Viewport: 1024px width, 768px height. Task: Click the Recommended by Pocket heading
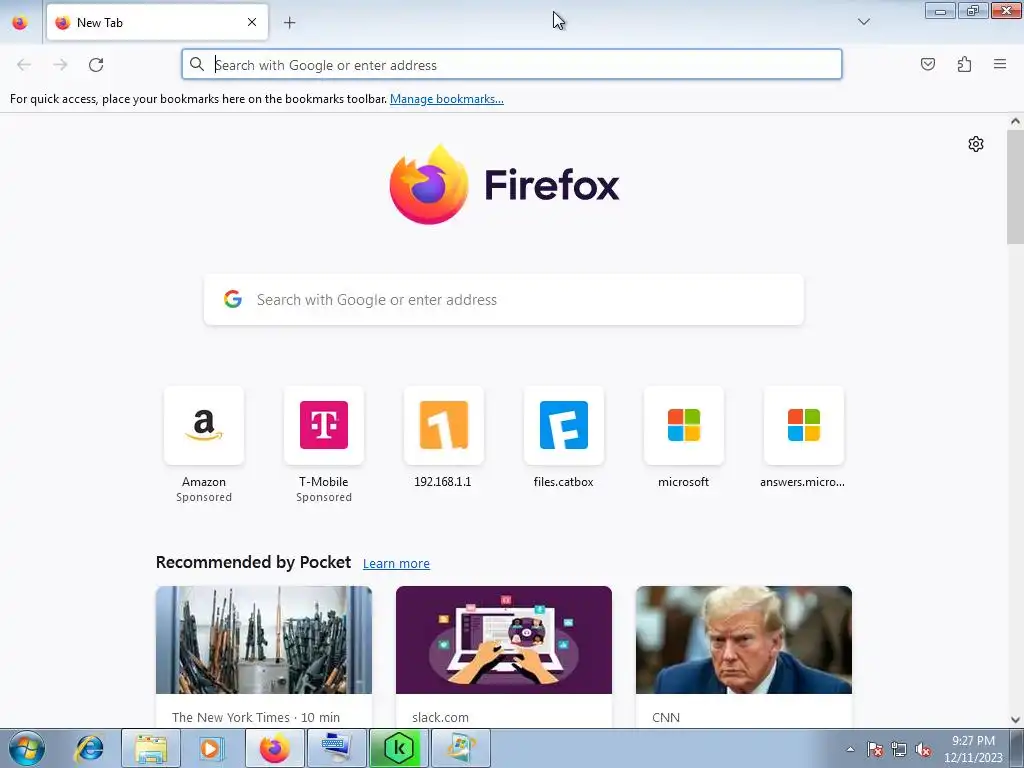253,562
